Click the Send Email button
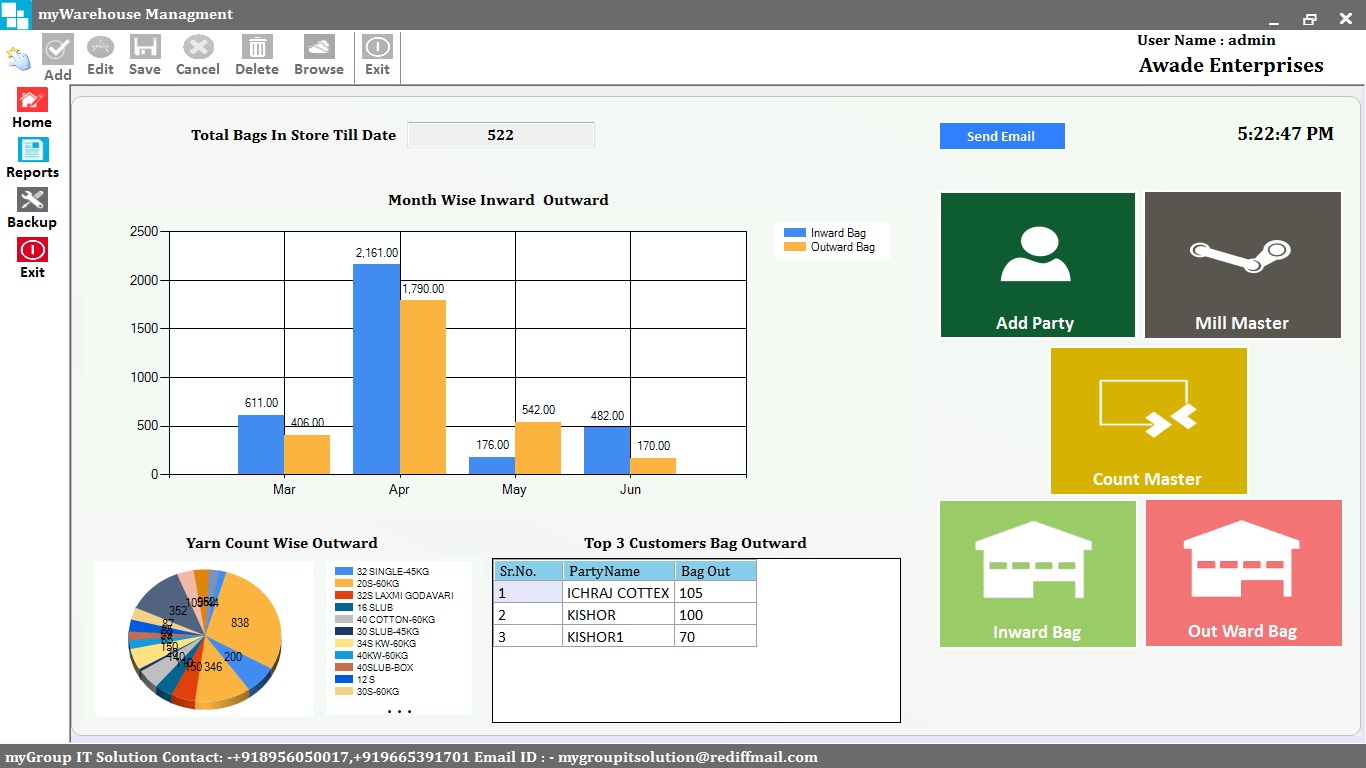The width and height of the screenshot is (1366, 768). pyautogui.click(x=1001, y=136)
